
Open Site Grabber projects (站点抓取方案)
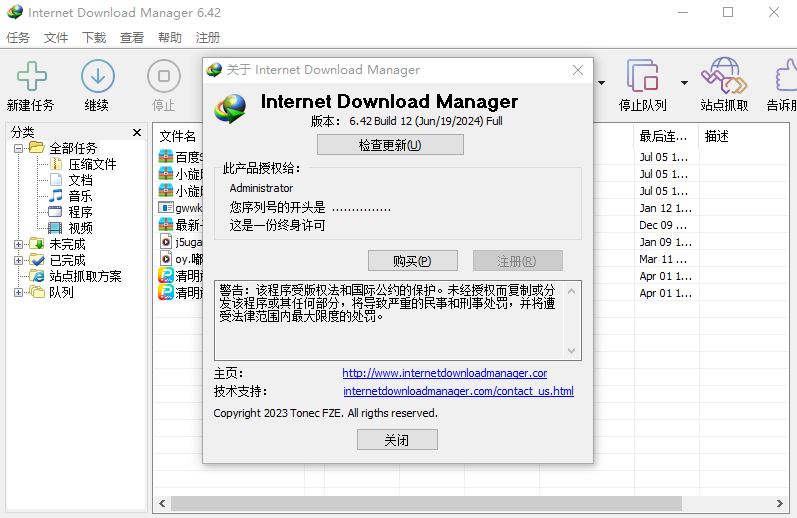click(85, 276)
